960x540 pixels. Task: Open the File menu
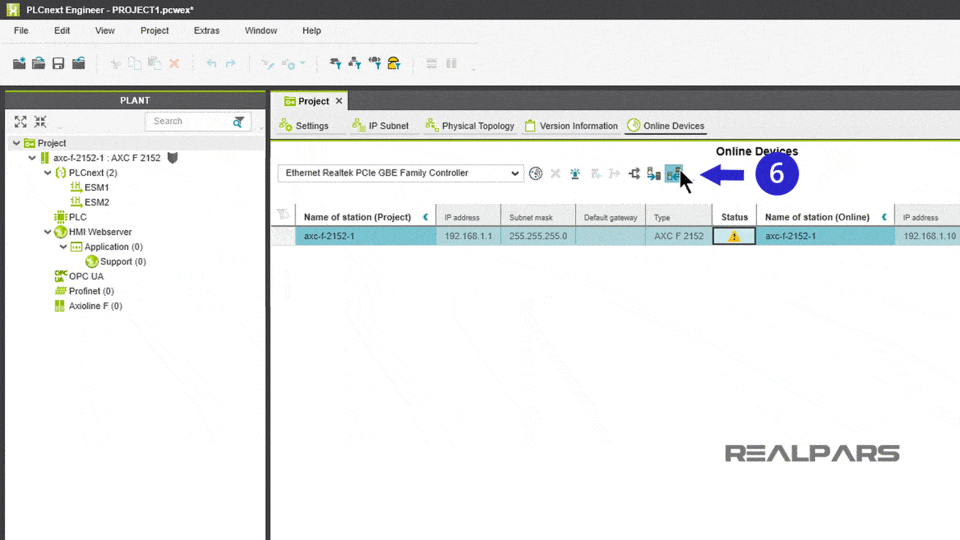click(21, 31)
